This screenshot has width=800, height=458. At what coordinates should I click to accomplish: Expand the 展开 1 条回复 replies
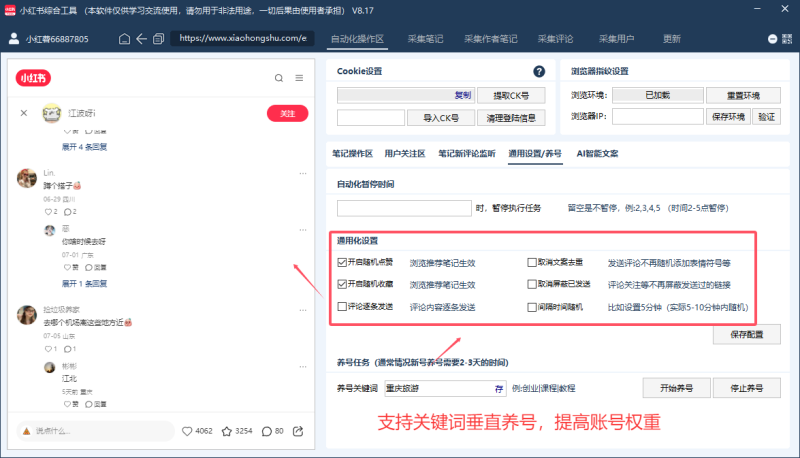pos(84,284)
